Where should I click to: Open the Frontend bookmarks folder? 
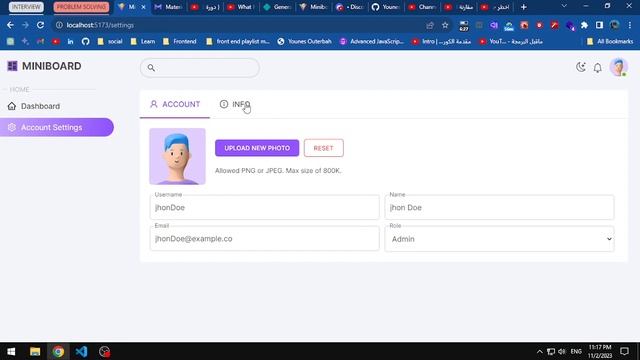click(179, 41)
